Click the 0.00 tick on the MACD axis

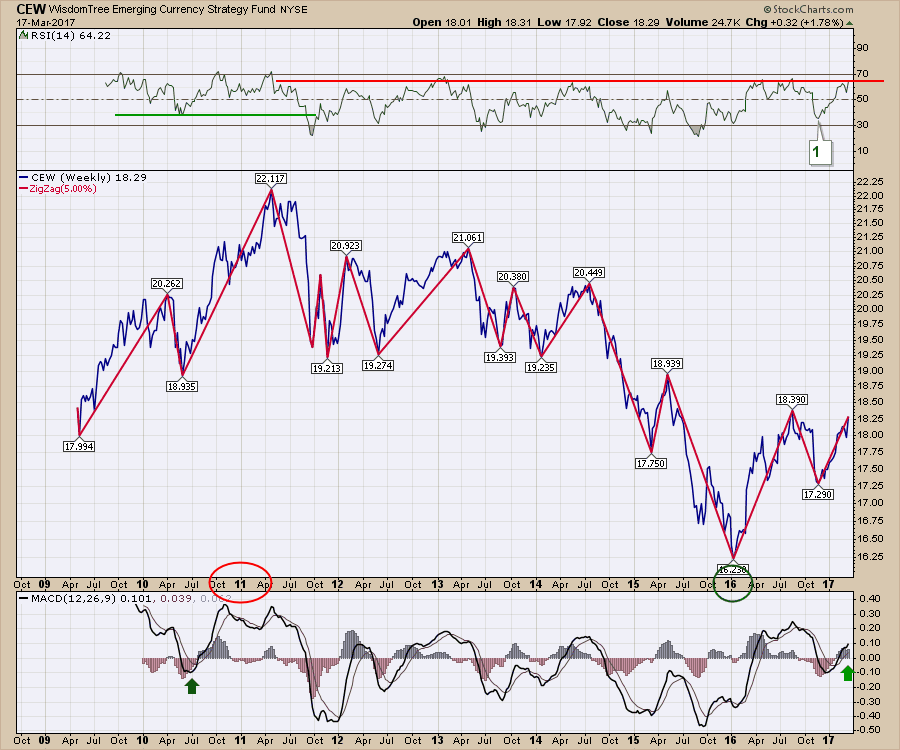coord(870,658)
